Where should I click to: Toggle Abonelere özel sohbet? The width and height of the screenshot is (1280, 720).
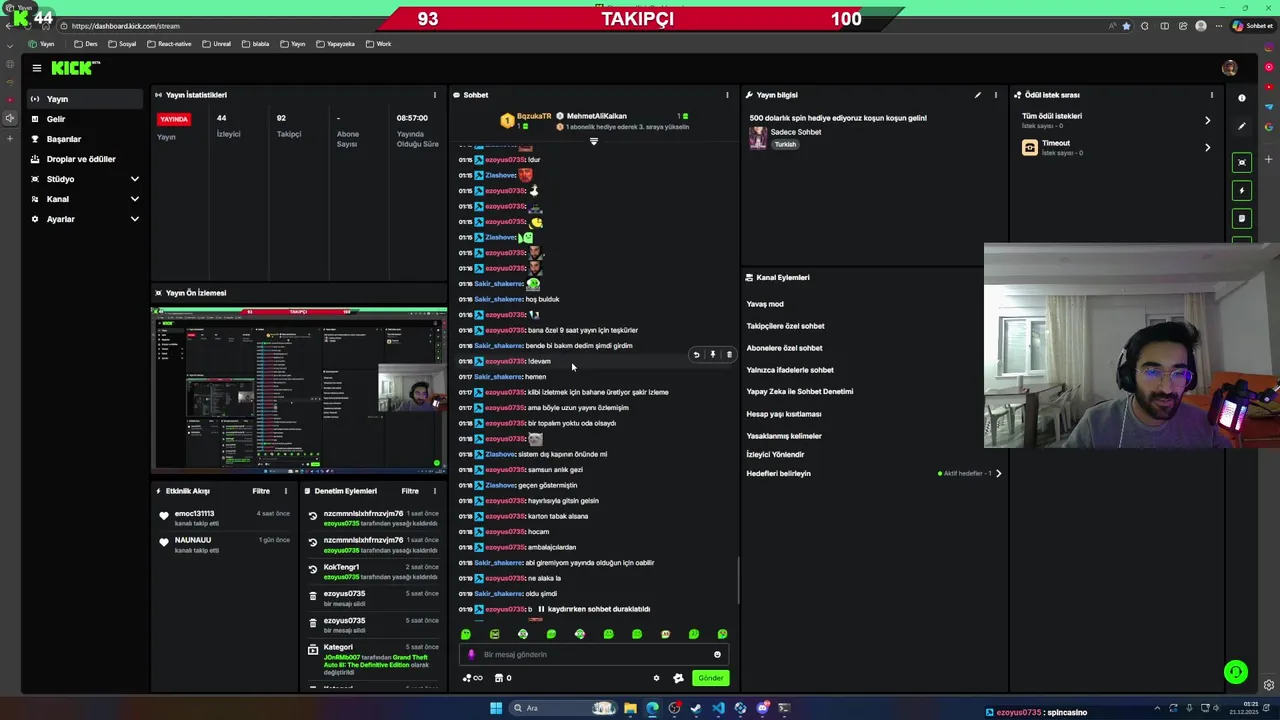point(784,348)
